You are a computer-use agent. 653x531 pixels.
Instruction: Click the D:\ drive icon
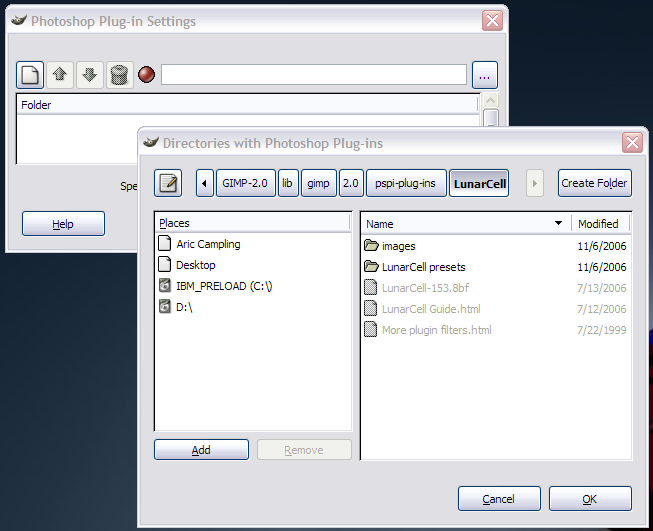click(165, 307)
